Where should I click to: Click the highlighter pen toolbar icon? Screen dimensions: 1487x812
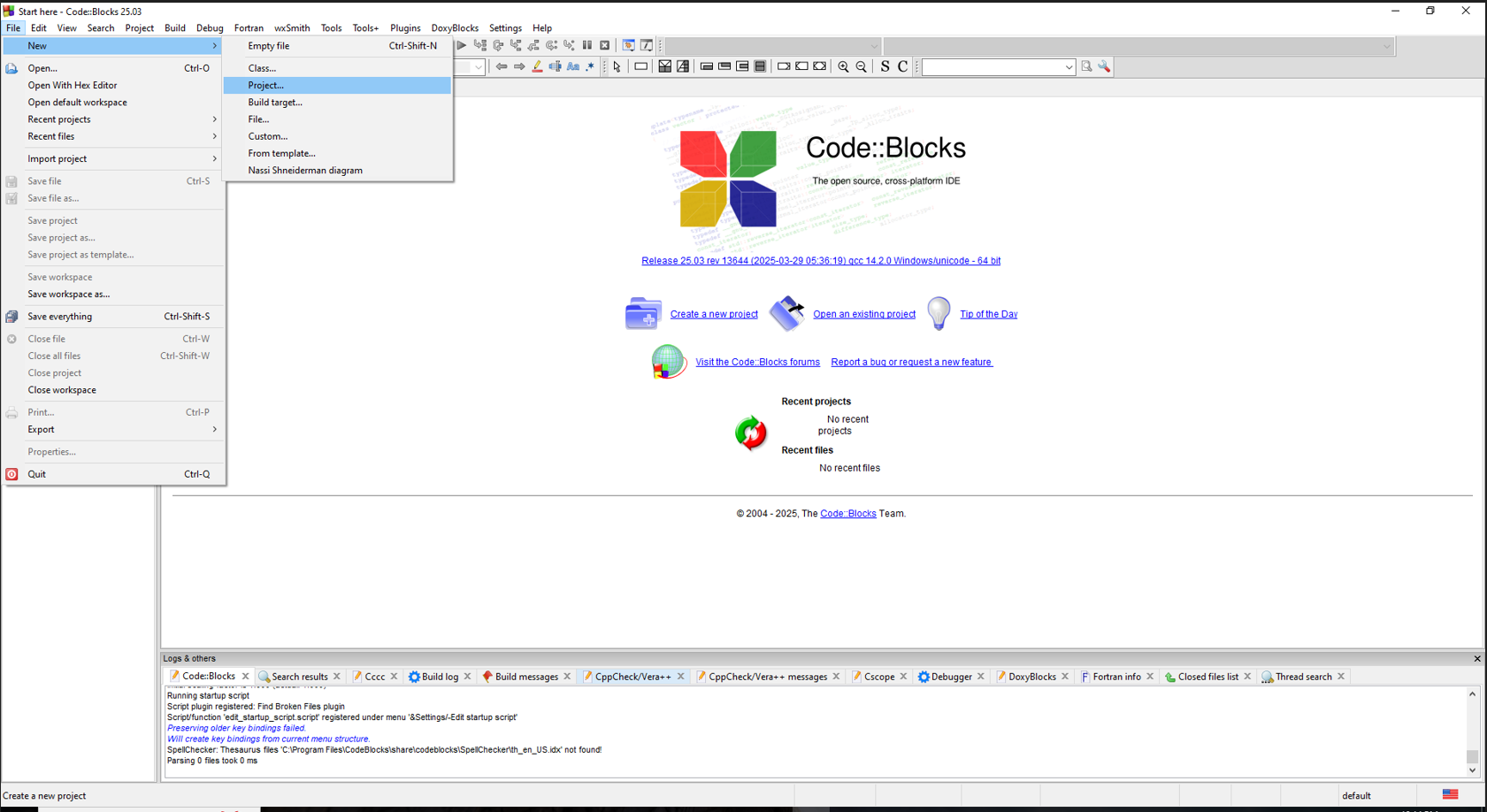(537, 67)
